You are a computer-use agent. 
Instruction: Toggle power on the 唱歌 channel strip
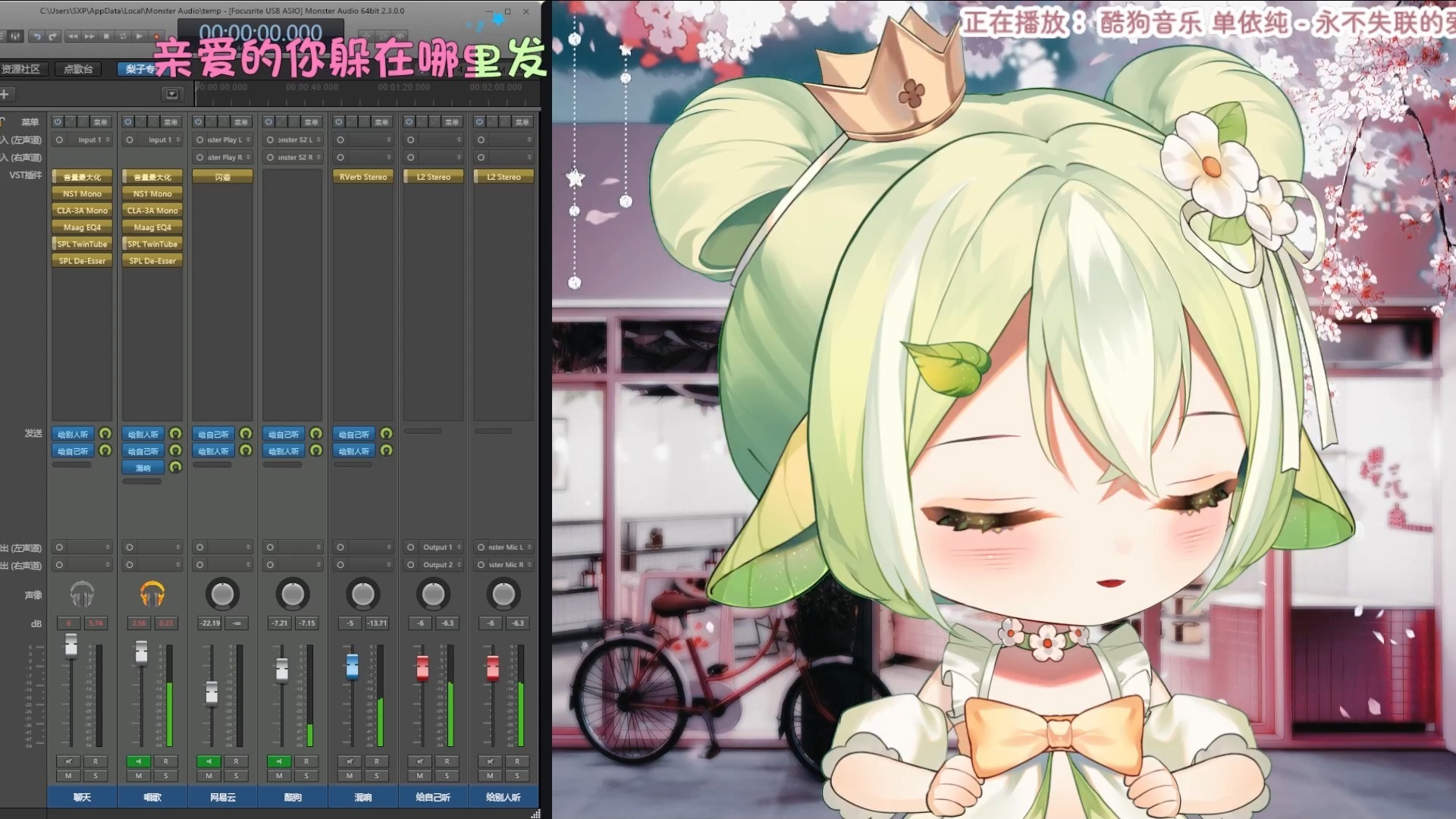(x=128, y=121)
